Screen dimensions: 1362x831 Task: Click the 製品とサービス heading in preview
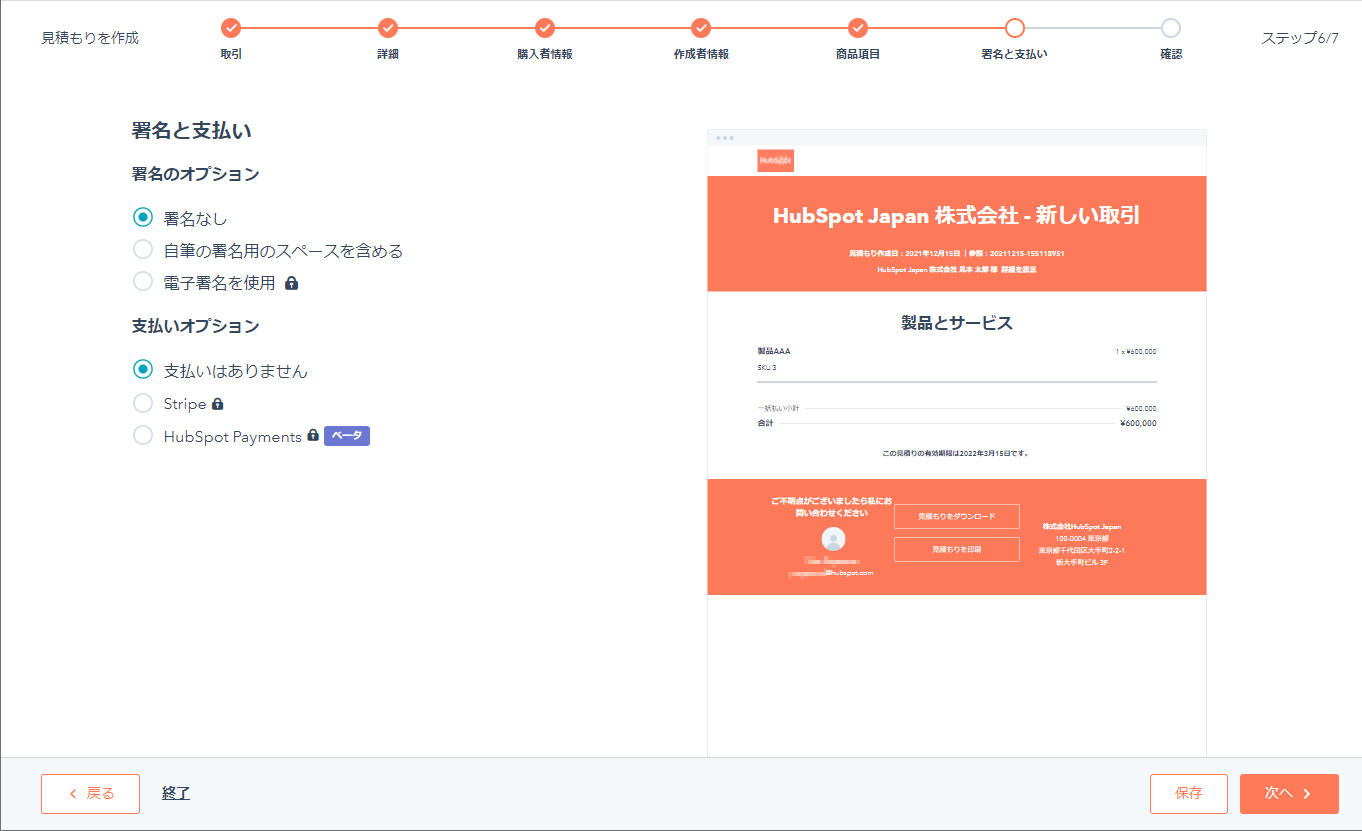coord(957,323)
